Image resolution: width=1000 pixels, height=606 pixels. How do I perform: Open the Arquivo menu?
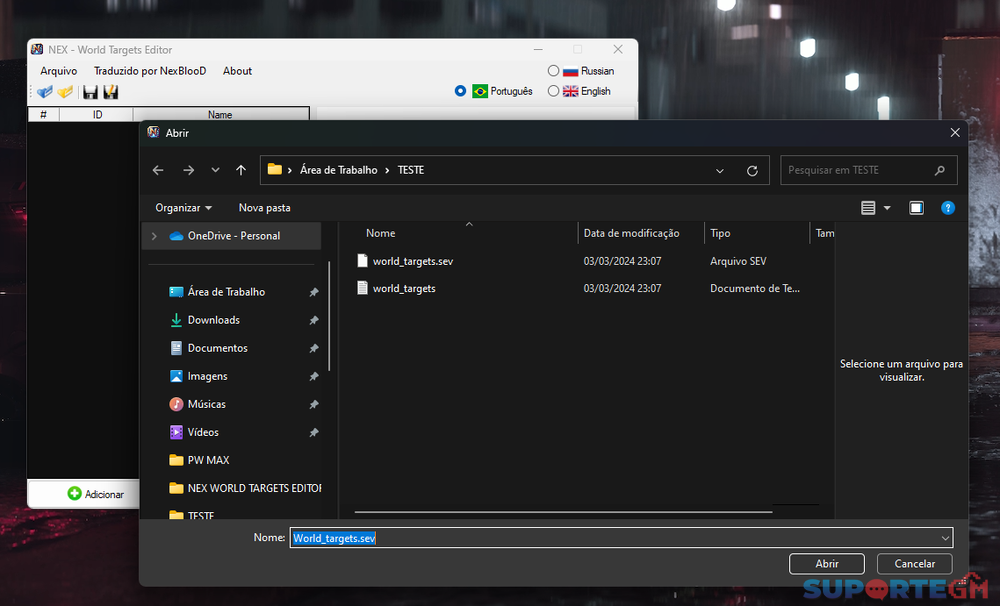pyautogui.click(x=58, y=71)
